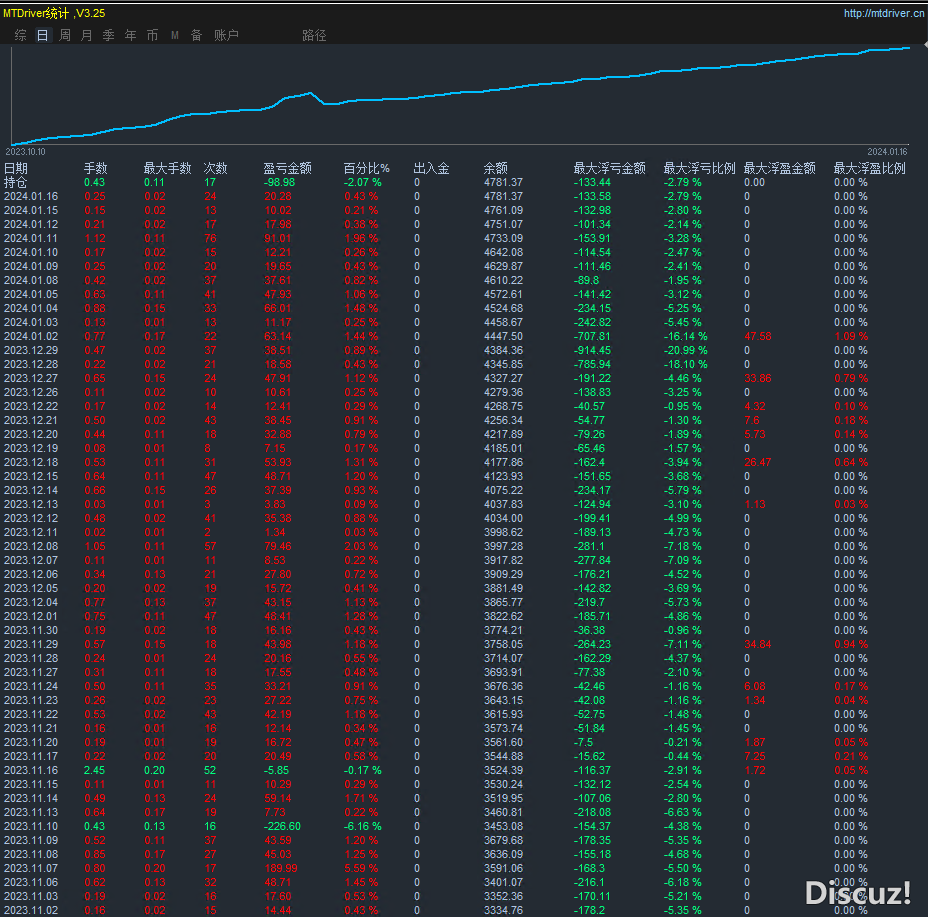928x917 pixels.
Task: Open the 币 currency tab
Action: tap(152, 35)
